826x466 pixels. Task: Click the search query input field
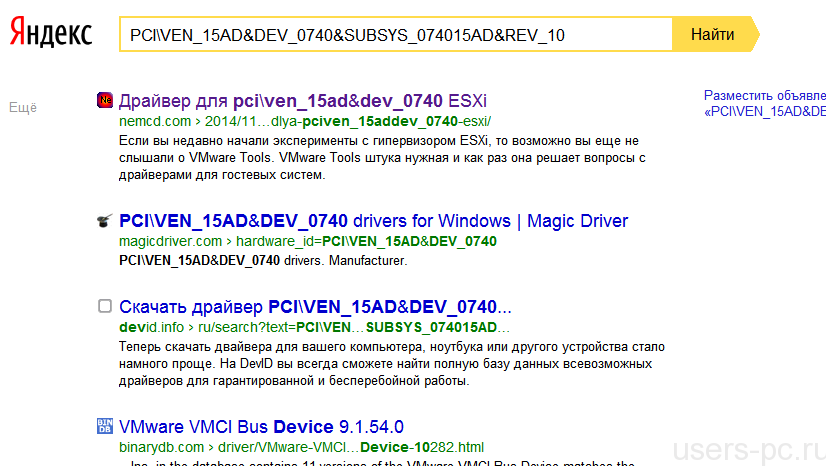click(395, 35)
